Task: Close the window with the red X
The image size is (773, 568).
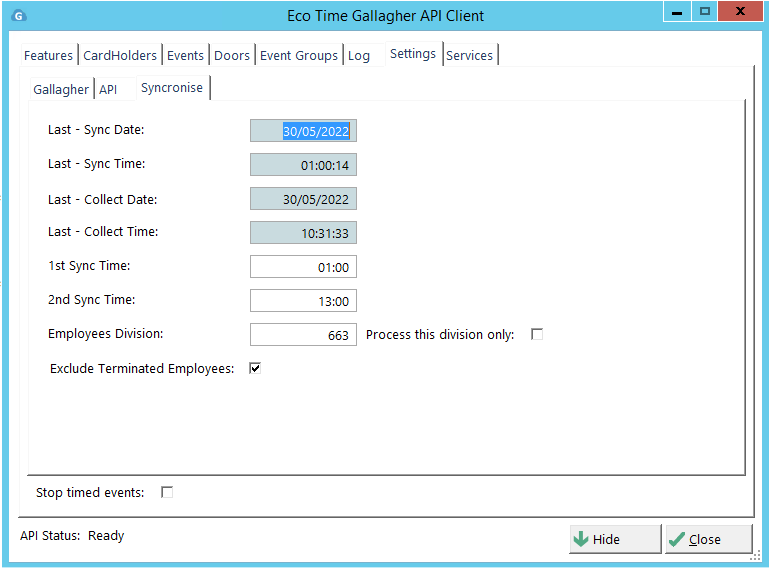Action: (740, 12)
